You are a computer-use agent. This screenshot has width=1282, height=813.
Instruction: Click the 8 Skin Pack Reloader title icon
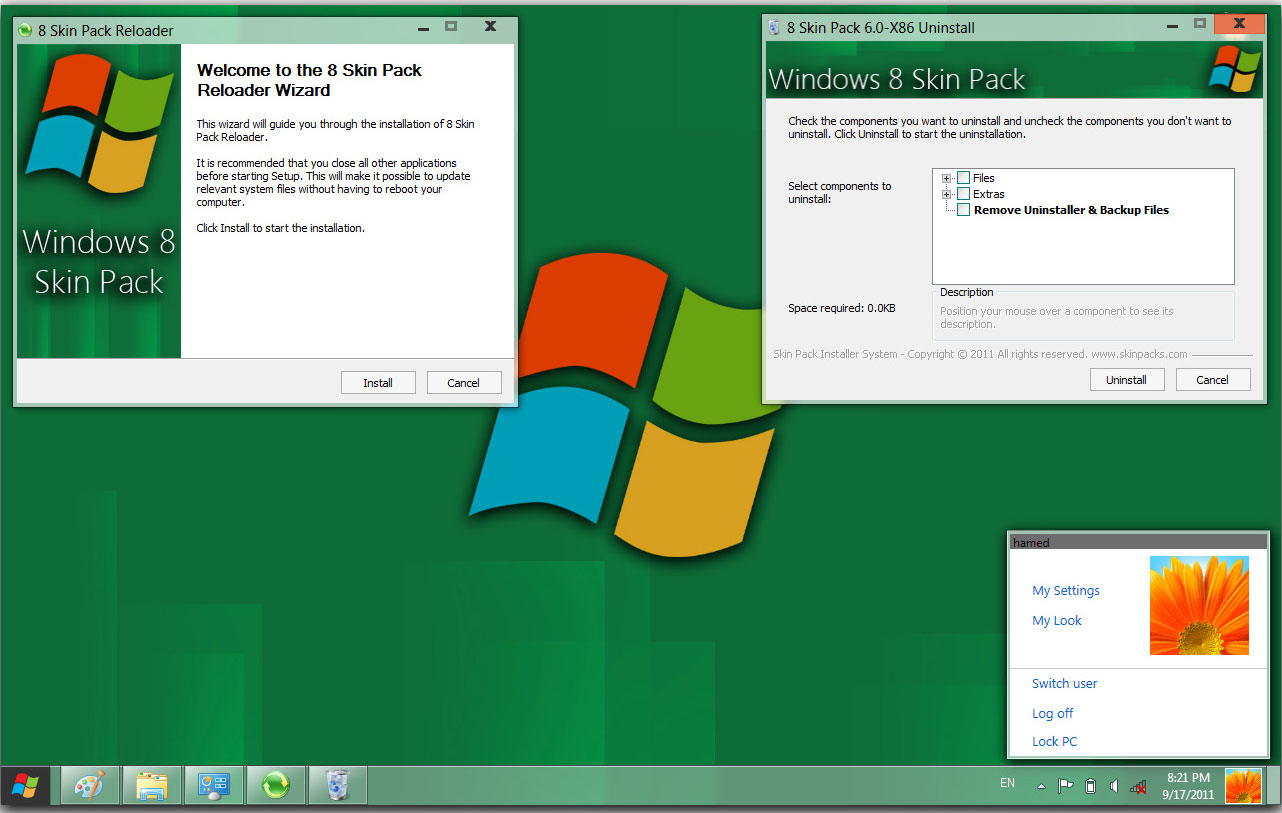pyautogui.click(x=25, y=30)
